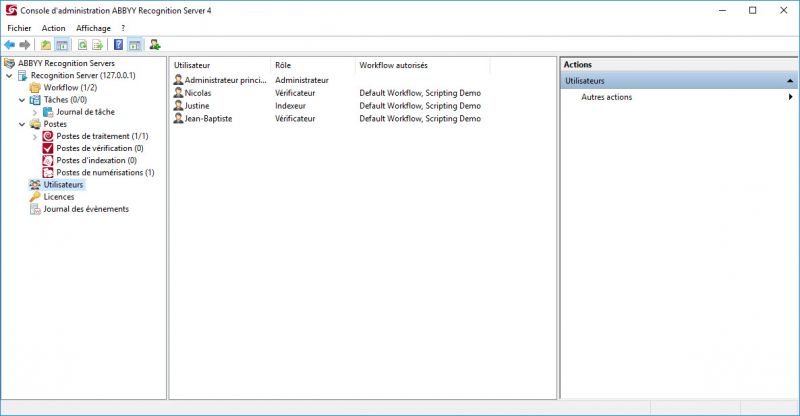Click the user icon beside Administrateur princi...
The height and width of the screenshot is (416, 800).
click(178, 80)
